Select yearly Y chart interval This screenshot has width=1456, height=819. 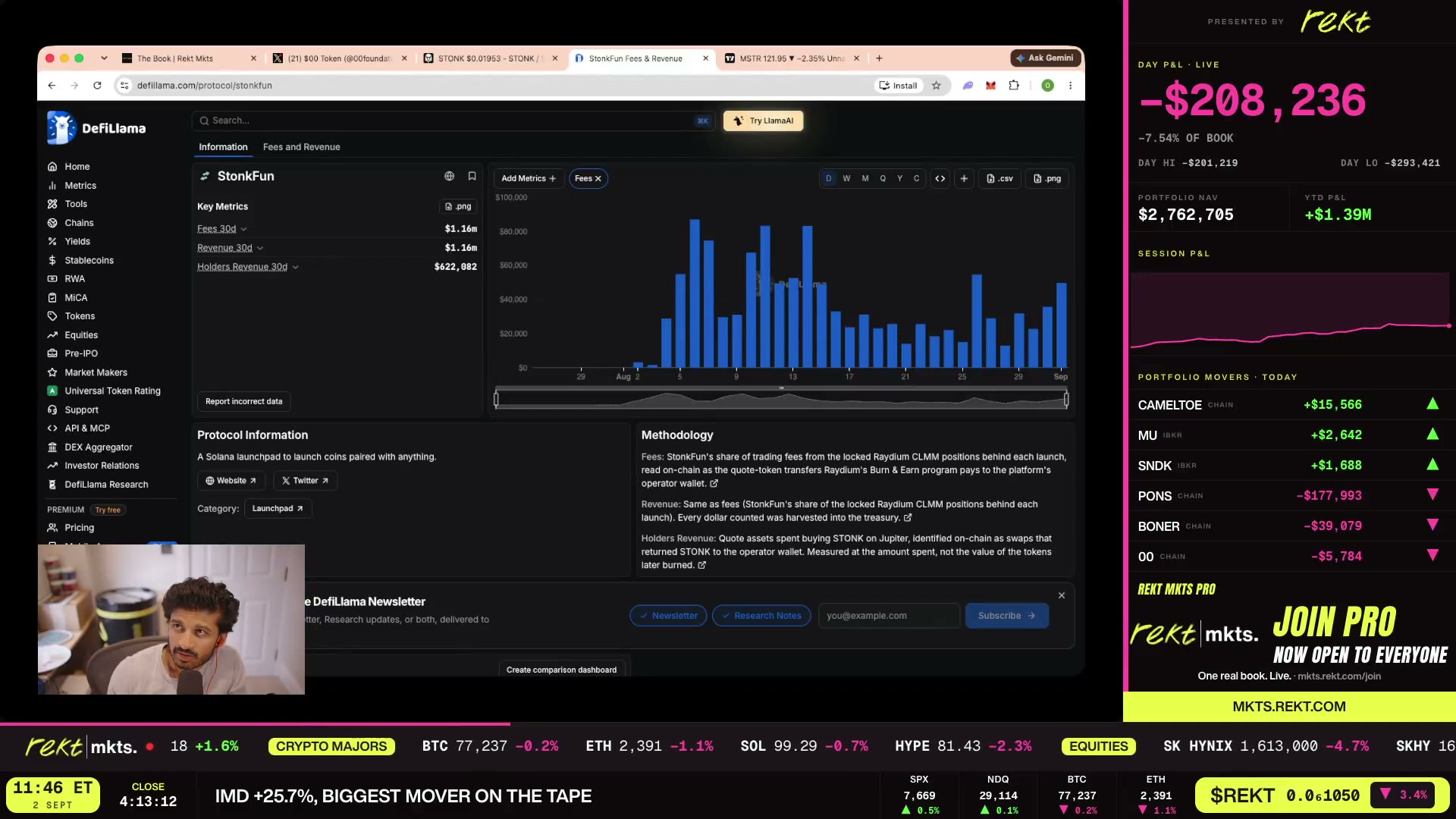[x=900, y=179]
